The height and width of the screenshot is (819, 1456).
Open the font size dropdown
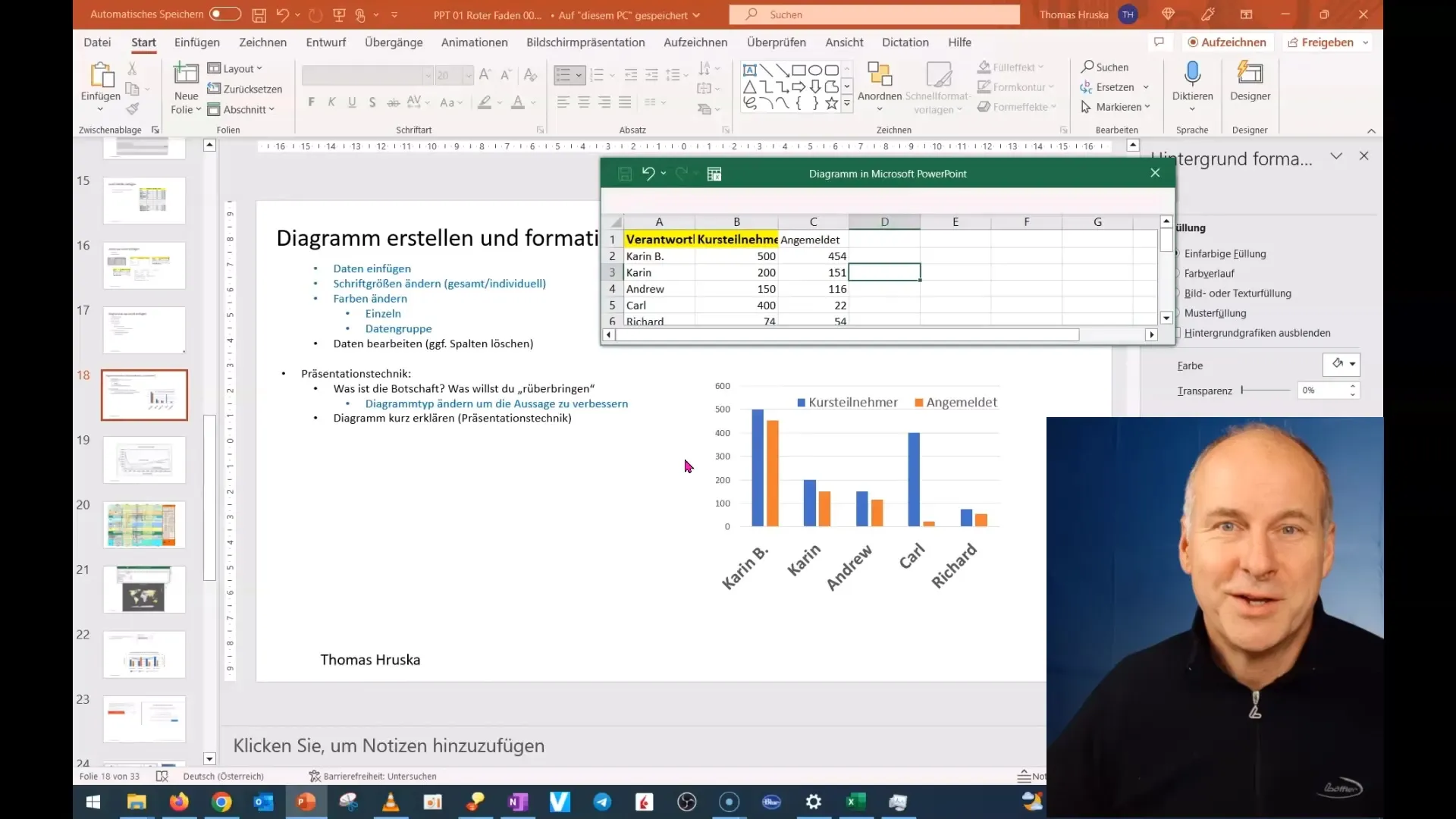coord(468,75)
